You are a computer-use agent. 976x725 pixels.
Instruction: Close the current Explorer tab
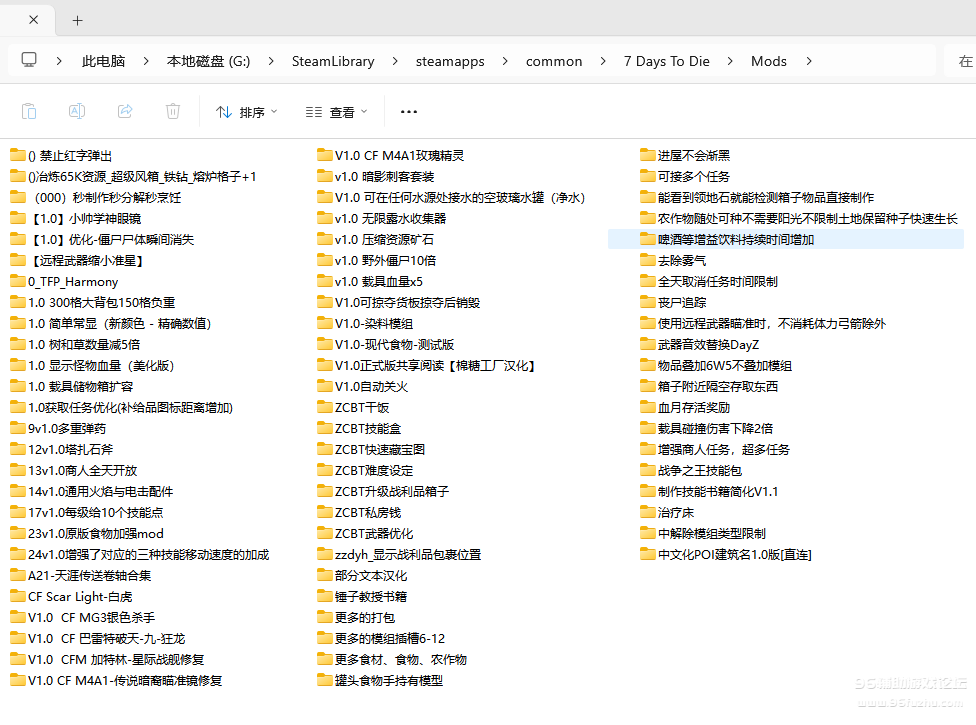[x=33, y=20]
